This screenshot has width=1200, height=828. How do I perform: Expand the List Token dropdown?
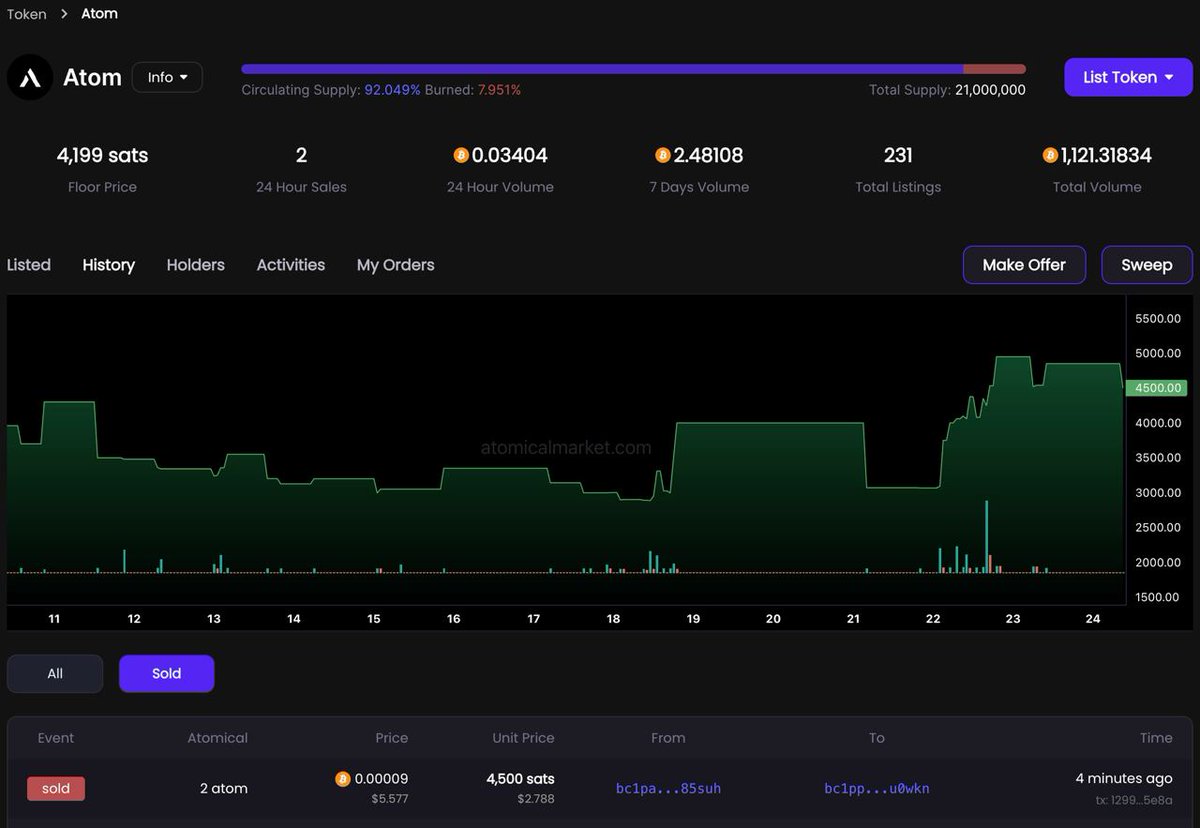pyautogui.click(x=1128, y=77)
